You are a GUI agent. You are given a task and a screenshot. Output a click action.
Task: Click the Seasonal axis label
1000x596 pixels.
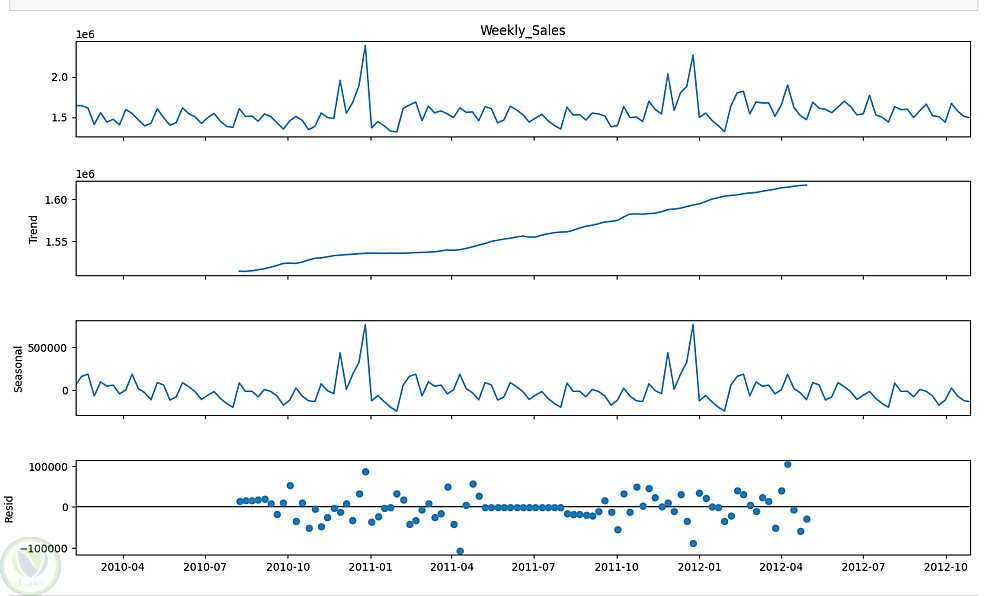click(x=18, y=368)
